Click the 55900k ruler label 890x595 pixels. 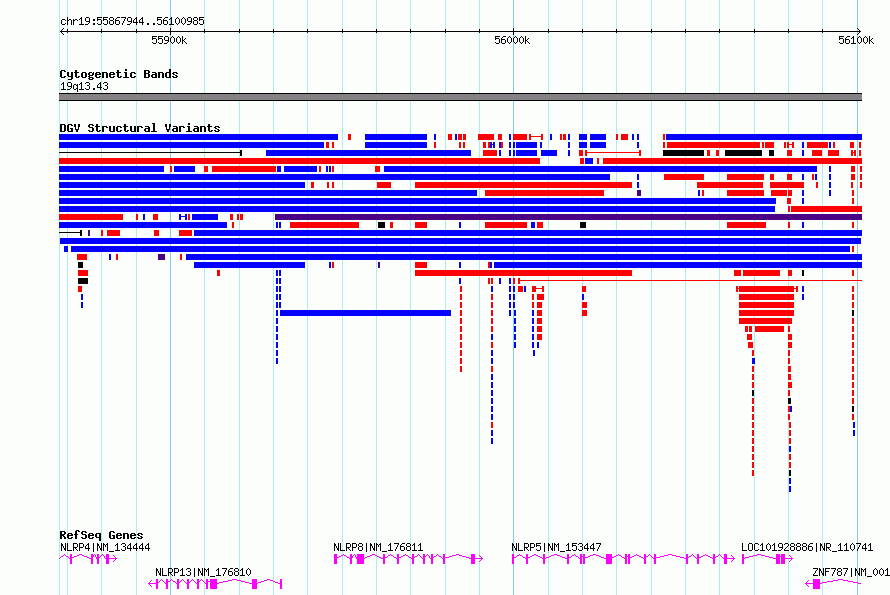(x=169, y=40)
